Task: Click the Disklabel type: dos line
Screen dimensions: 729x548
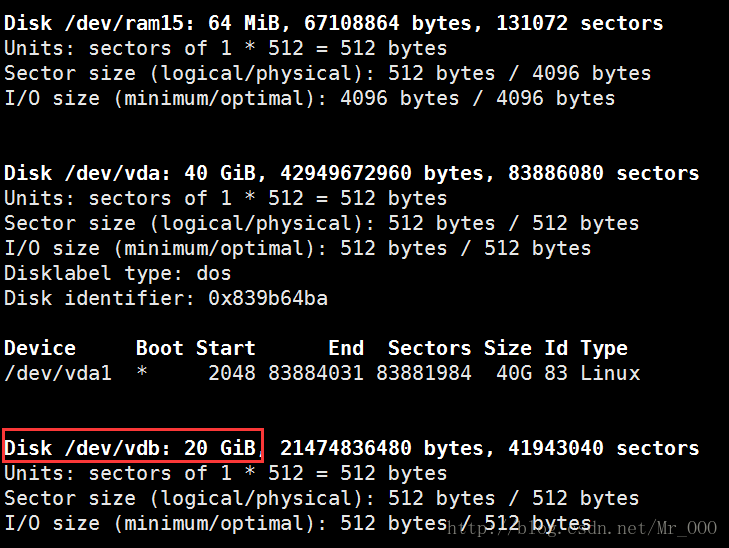Action: (x=118, y=273)
